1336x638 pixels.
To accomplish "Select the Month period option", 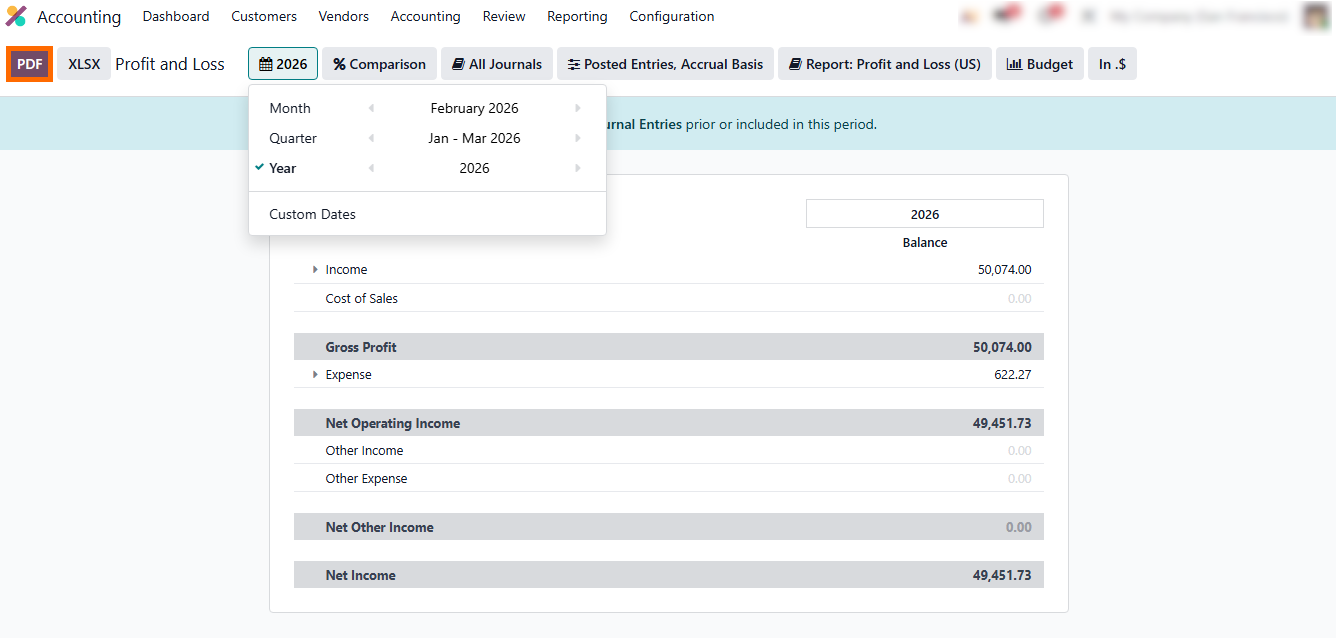I will [290, 108].
